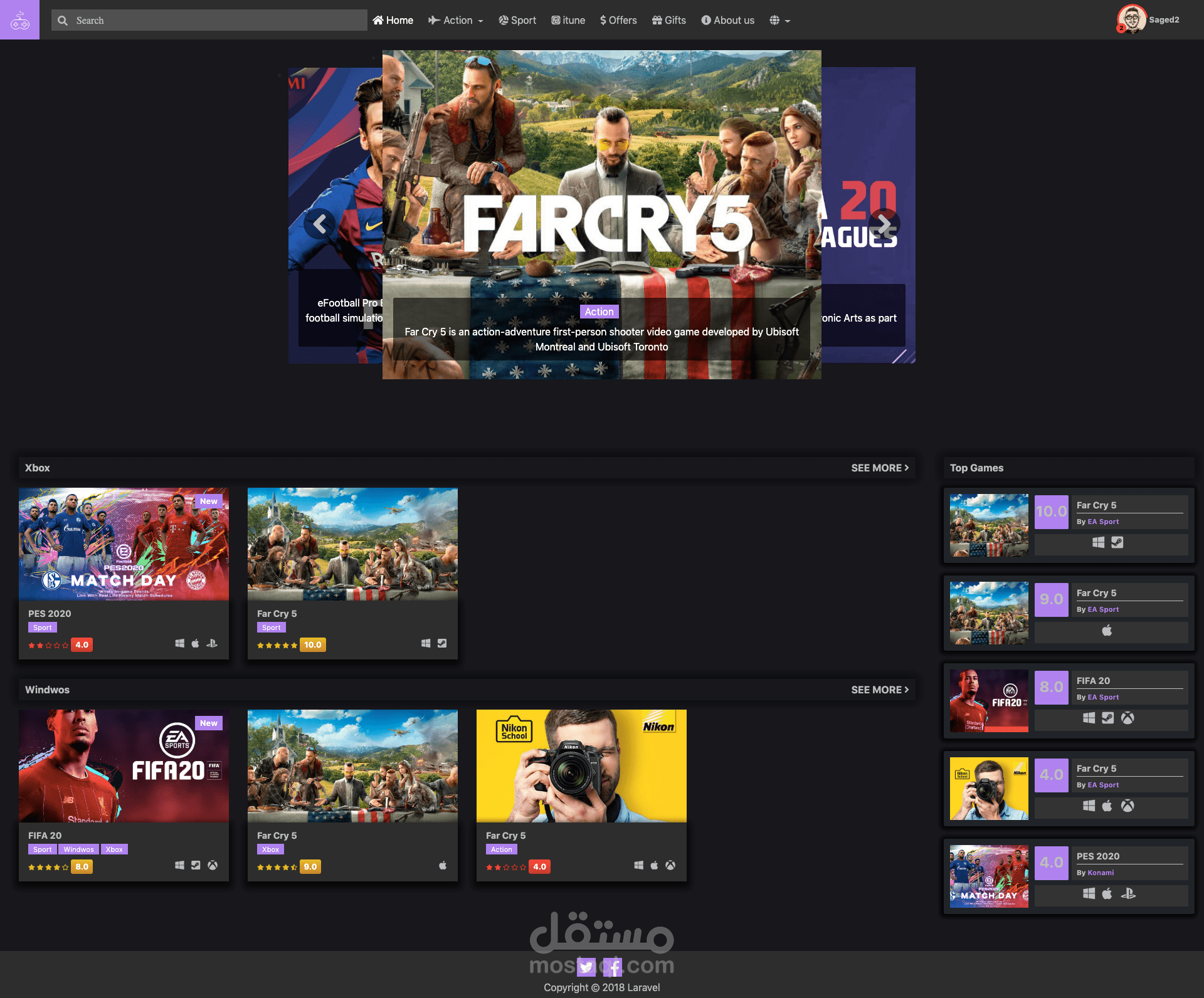Click SEE MORE in Windwos section

tap(880, 690)
